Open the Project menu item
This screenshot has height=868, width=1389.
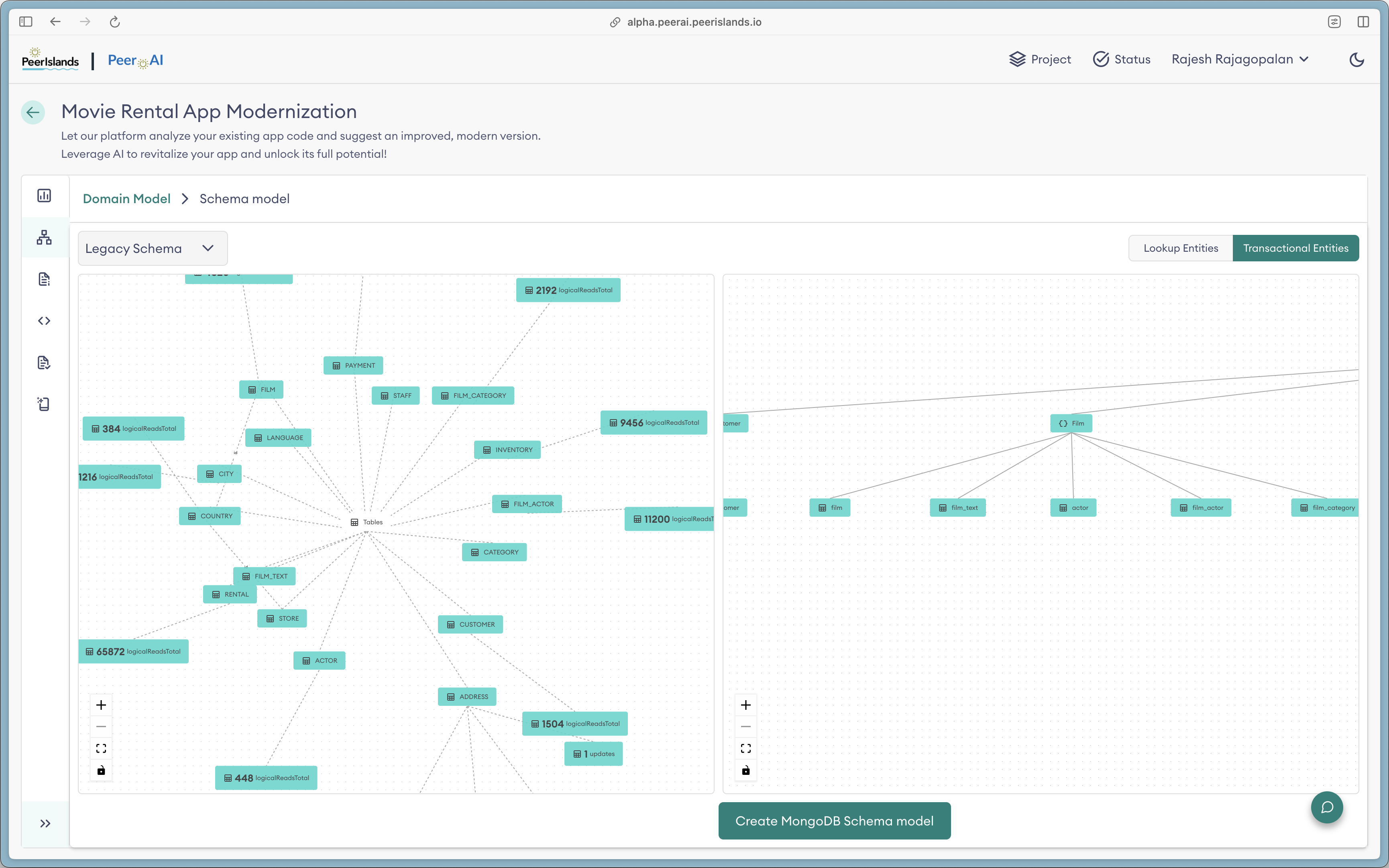(1040, 60)
